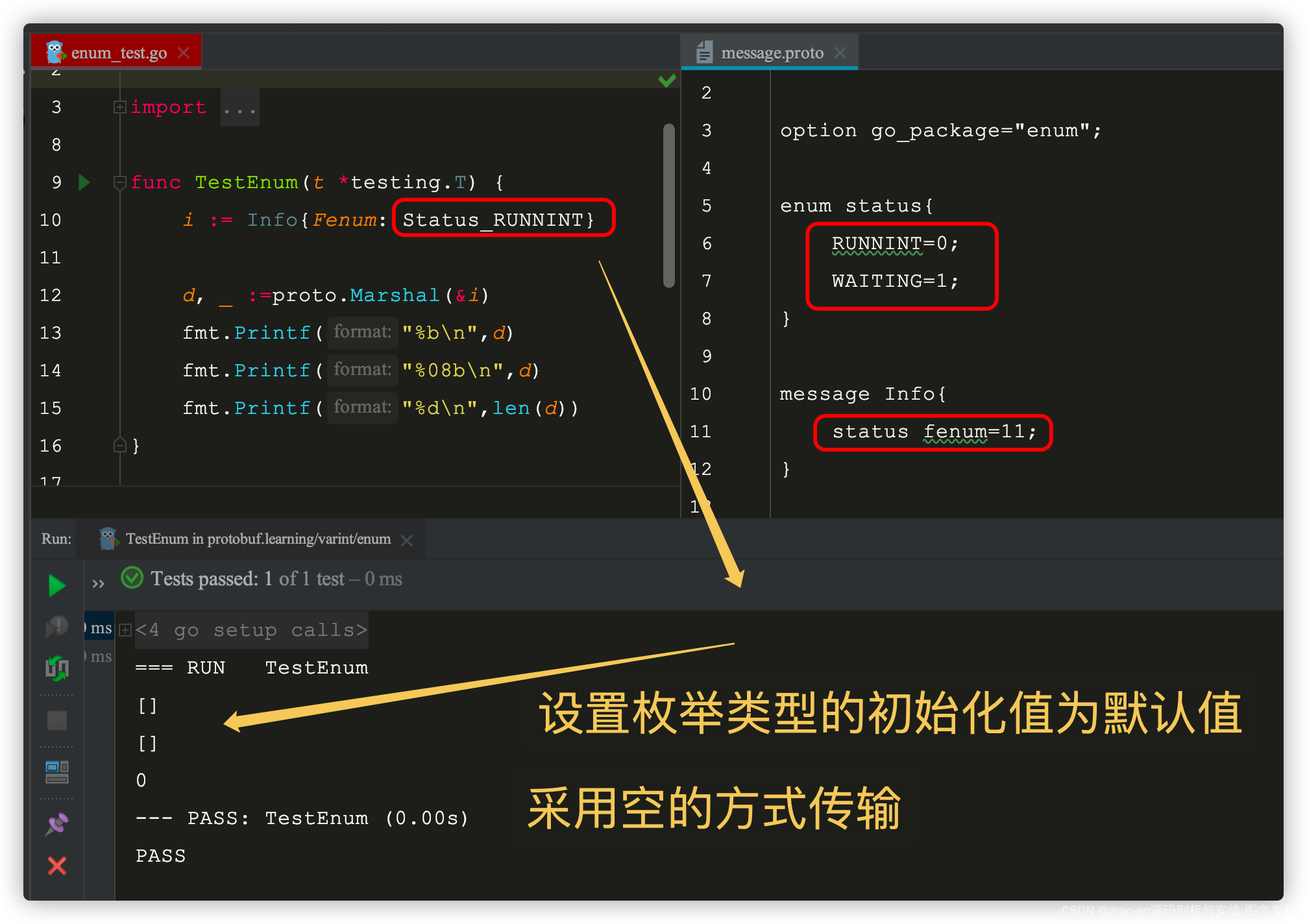
Task: Close the run tool window with red X
Action: [x=57, y=866]
